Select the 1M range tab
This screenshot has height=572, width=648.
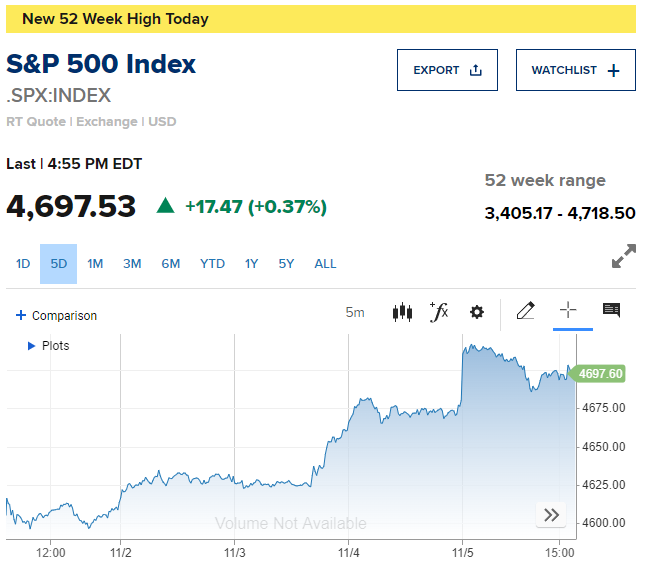click(x=95, y=264)
